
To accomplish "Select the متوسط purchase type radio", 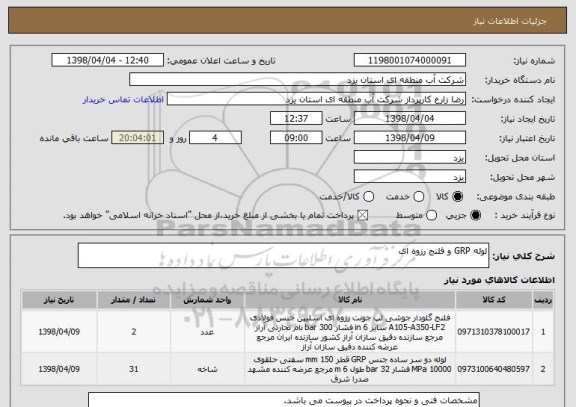I will coord(431,215).
